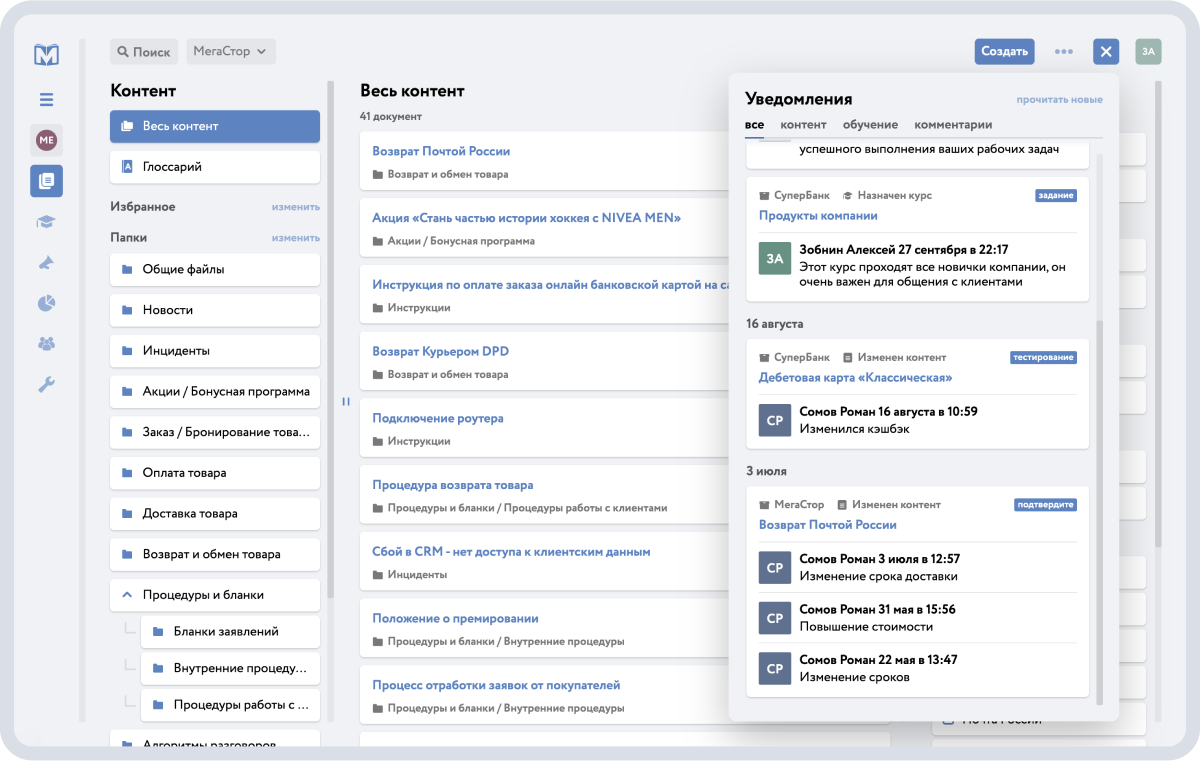Image resolution: width=1200 pixels, height=761 pixels.
Task: Click СР avatar beside 31 мая comment
Action: click(x=775, y=618)
